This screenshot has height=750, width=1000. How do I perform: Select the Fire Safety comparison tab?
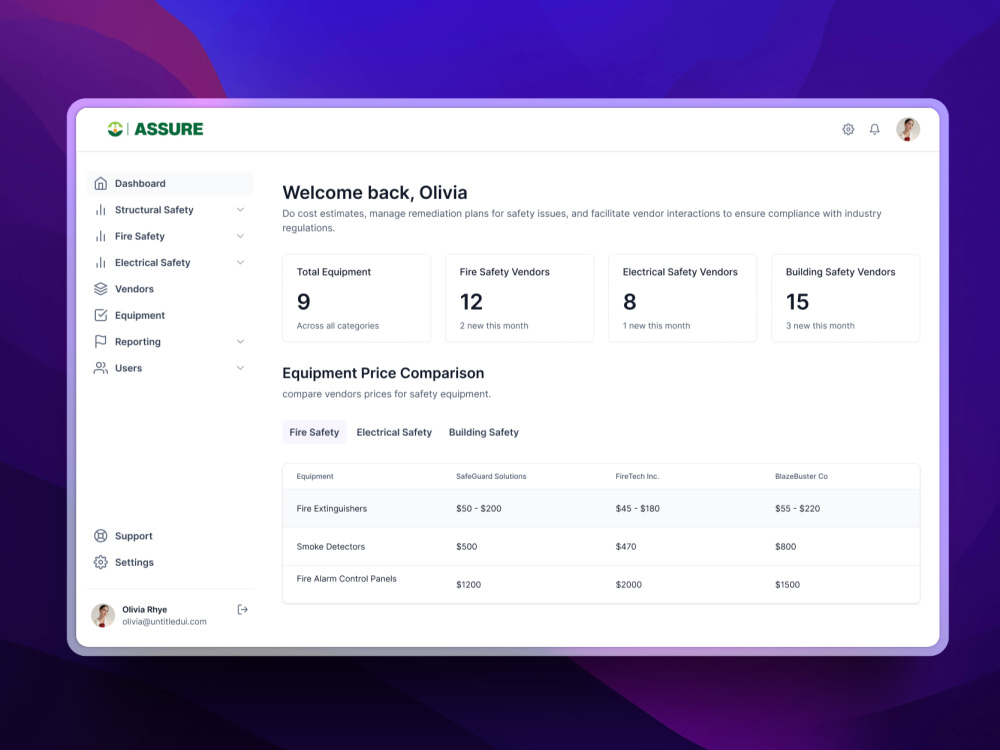coord(314,432)
